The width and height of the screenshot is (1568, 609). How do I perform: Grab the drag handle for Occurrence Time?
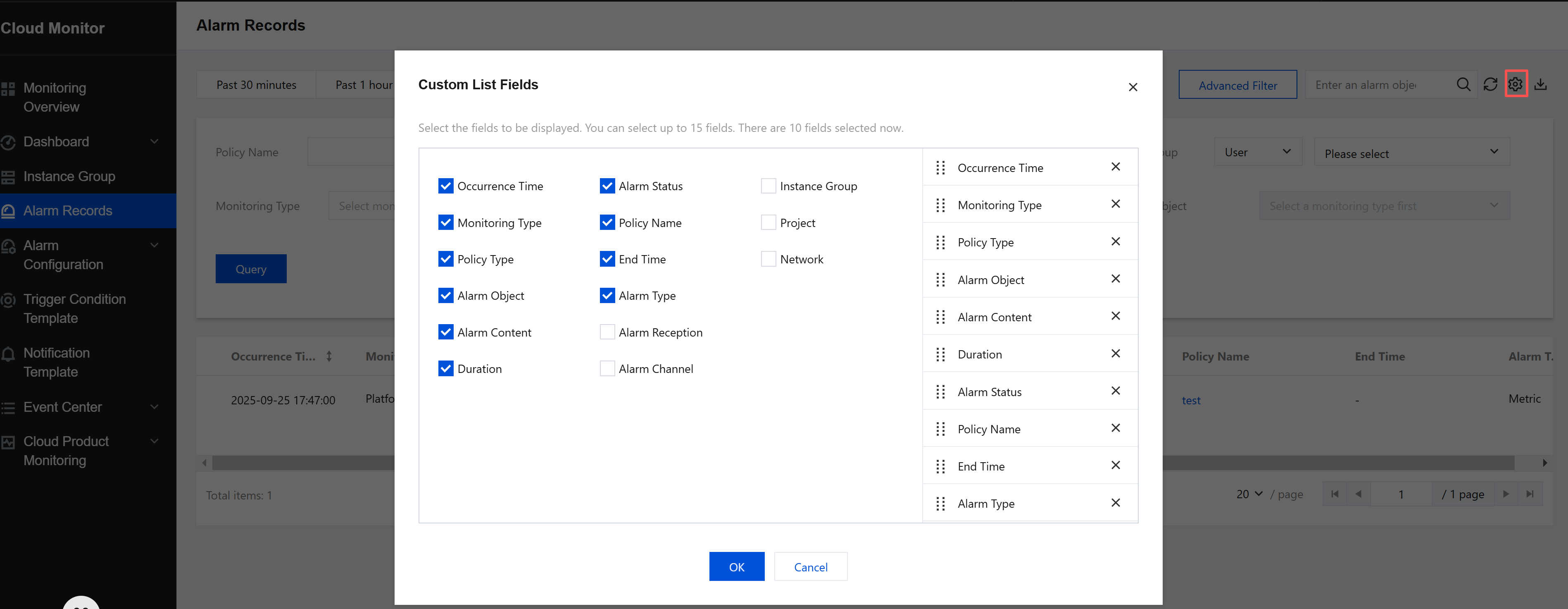coord(940,167)
